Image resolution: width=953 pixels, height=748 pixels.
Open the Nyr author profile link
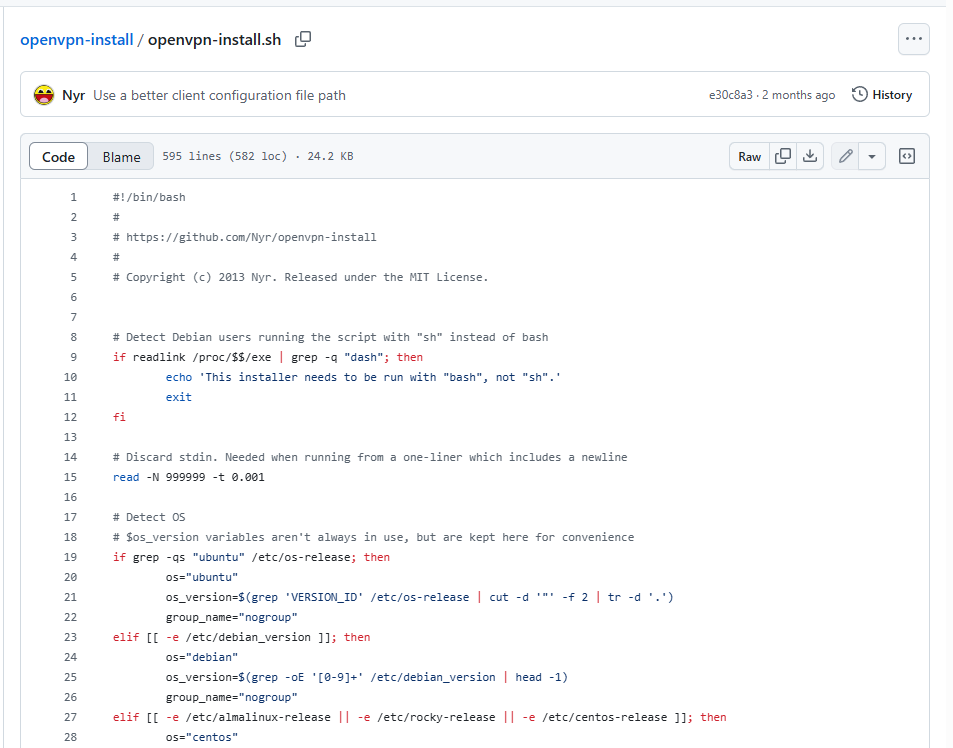coord(74,95)
